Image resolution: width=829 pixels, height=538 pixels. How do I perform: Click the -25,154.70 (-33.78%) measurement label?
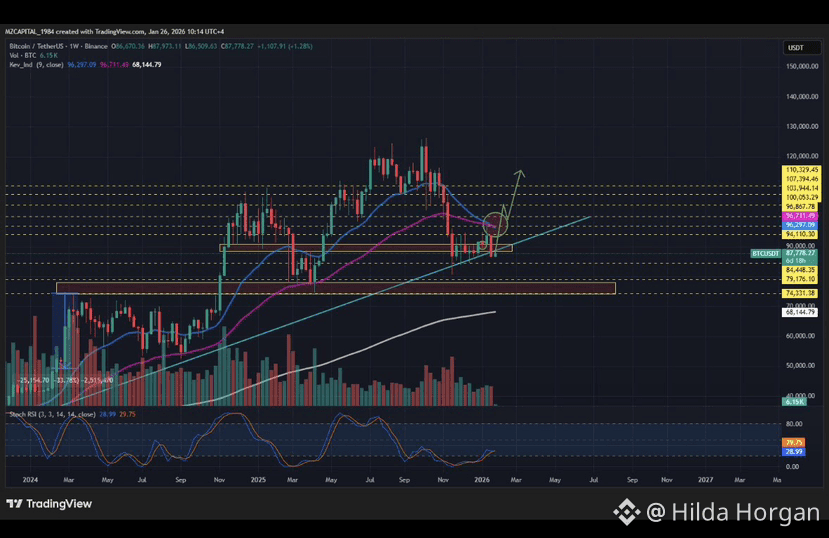[x=65, y=380]
